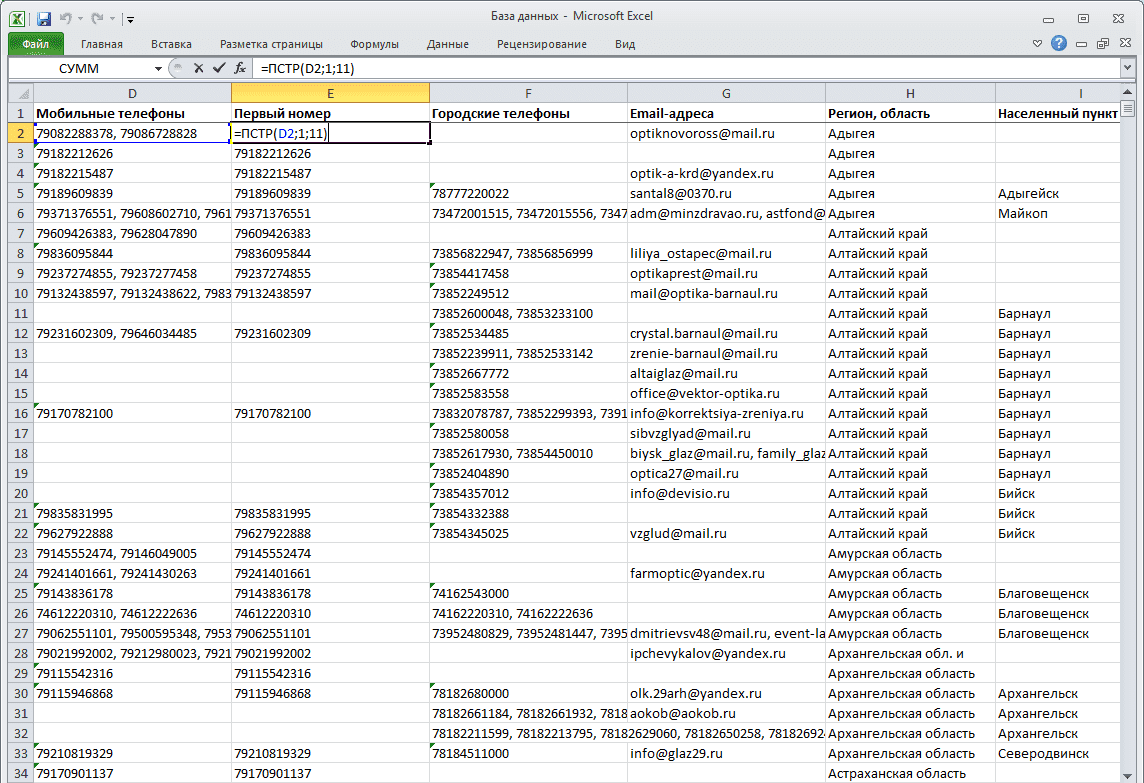This screenshot has width=1144, height=783.
Task: Select cell with liliya_ostapec@mail.ru
Action: (x=726, y=253)
